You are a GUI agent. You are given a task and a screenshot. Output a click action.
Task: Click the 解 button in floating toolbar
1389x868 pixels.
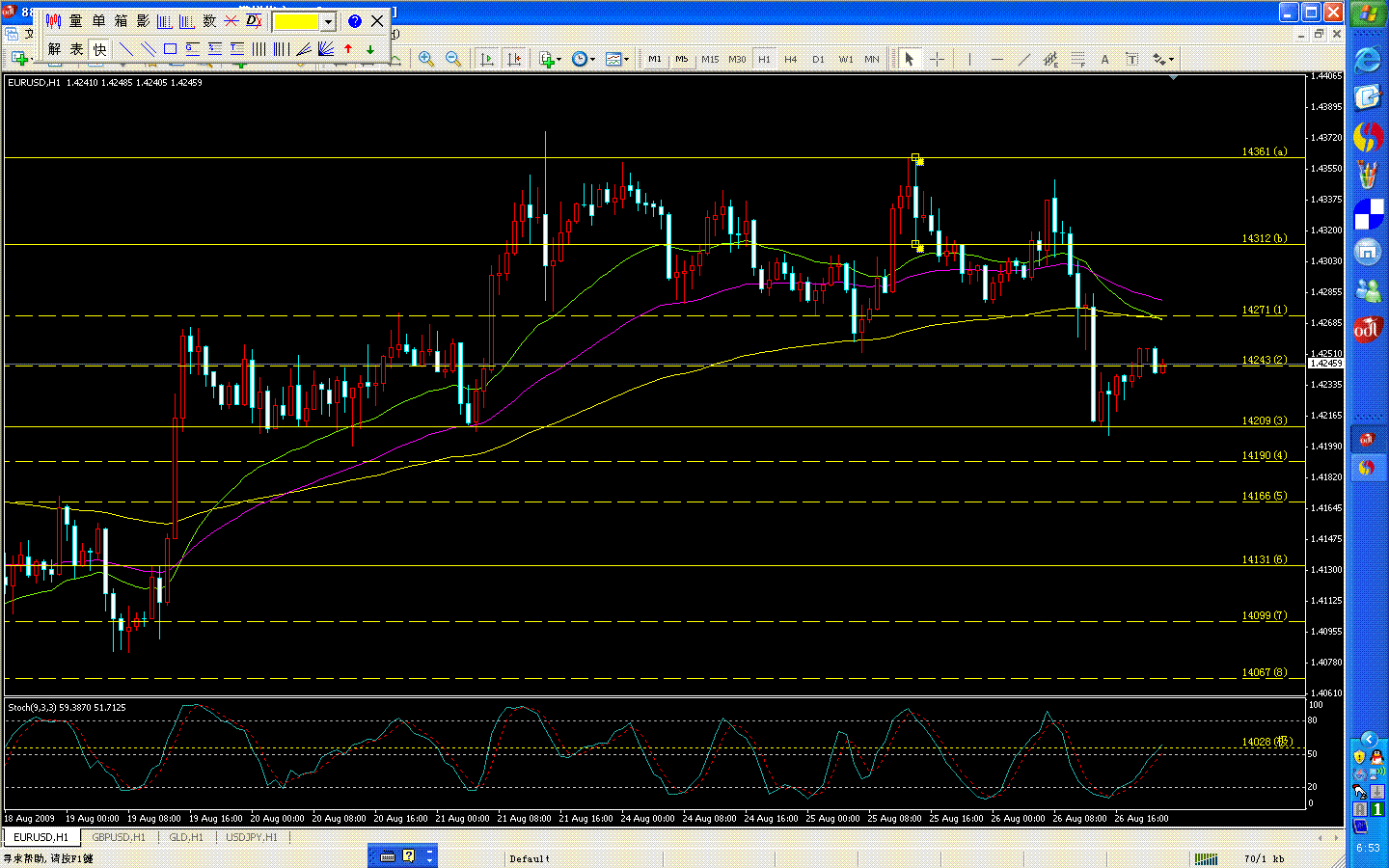click(54, 49)
